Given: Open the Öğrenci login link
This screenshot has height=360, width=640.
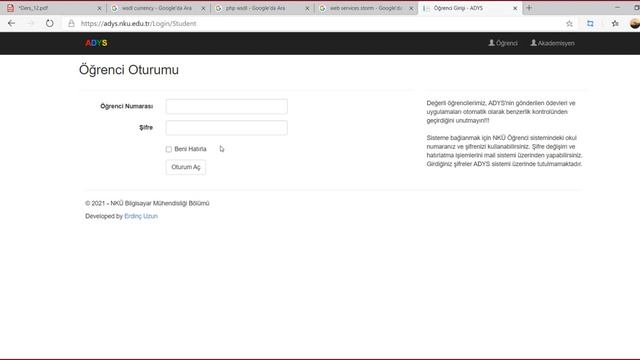Looking at the screenshot, I should (x=503, y=43).
